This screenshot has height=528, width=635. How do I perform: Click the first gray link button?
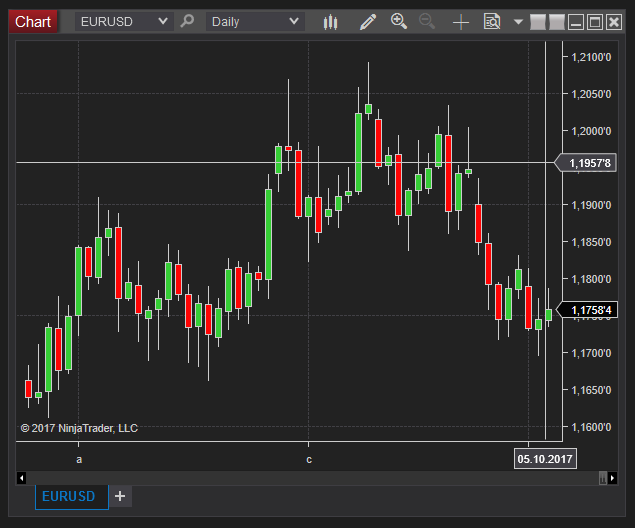pos(538,22)
